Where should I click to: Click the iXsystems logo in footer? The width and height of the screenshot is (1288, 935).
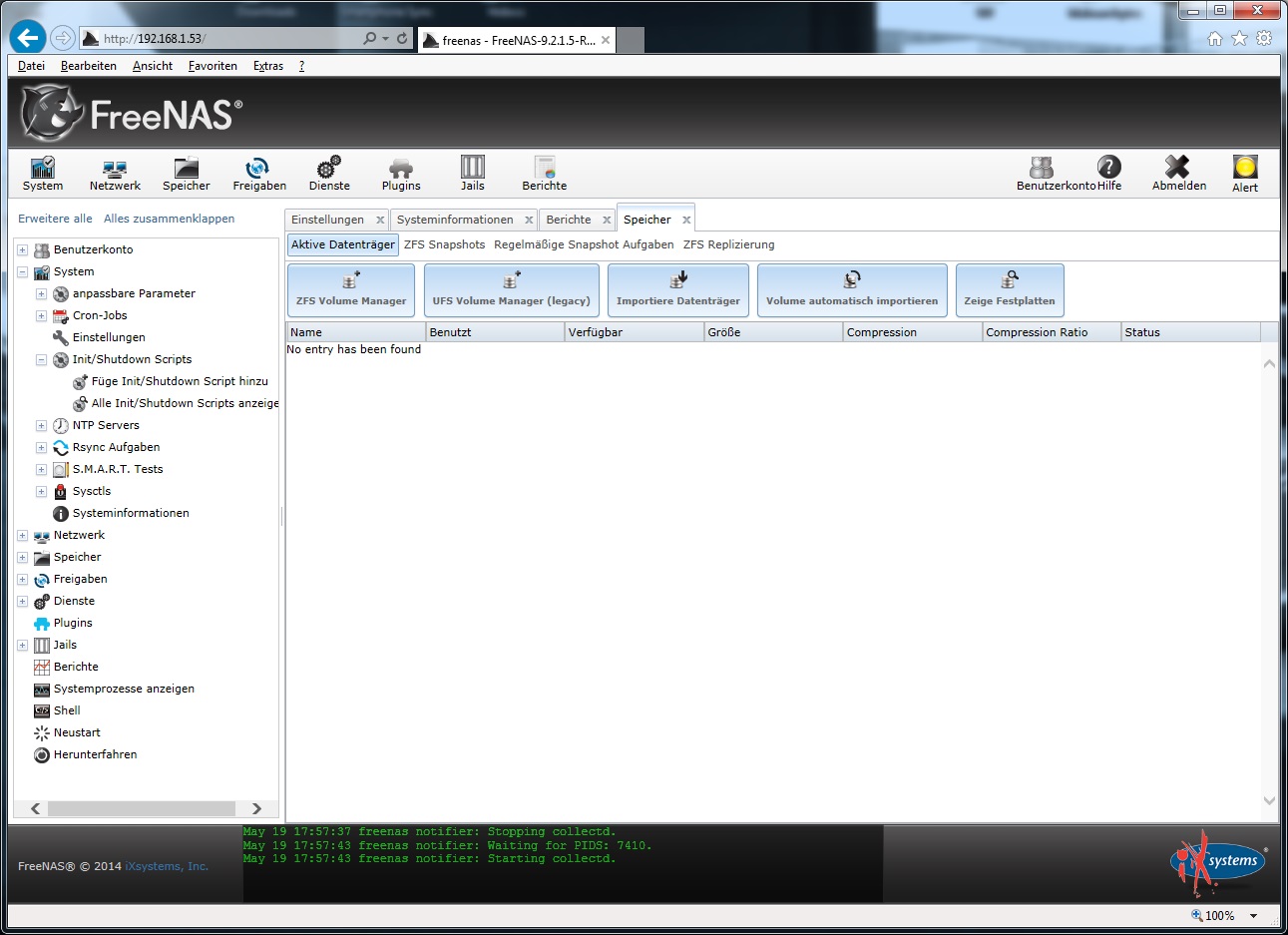1219,862
